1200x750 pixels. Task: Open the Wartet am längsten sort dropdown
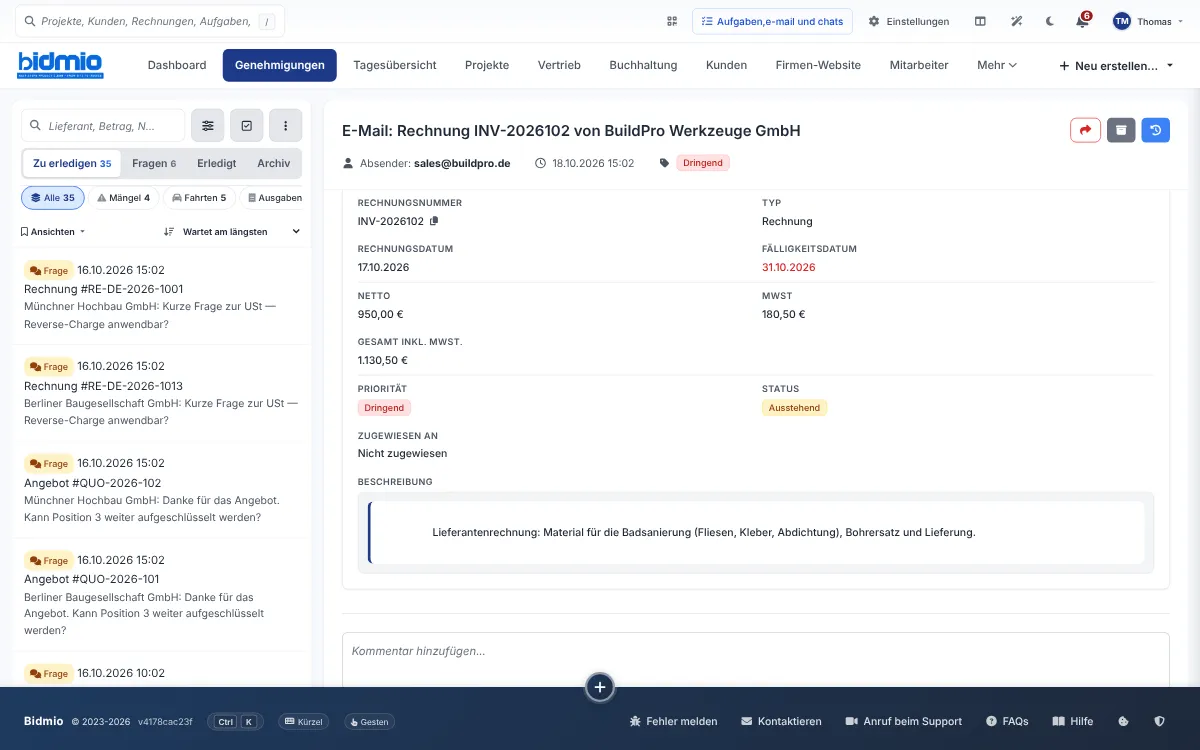pos(232,231)
